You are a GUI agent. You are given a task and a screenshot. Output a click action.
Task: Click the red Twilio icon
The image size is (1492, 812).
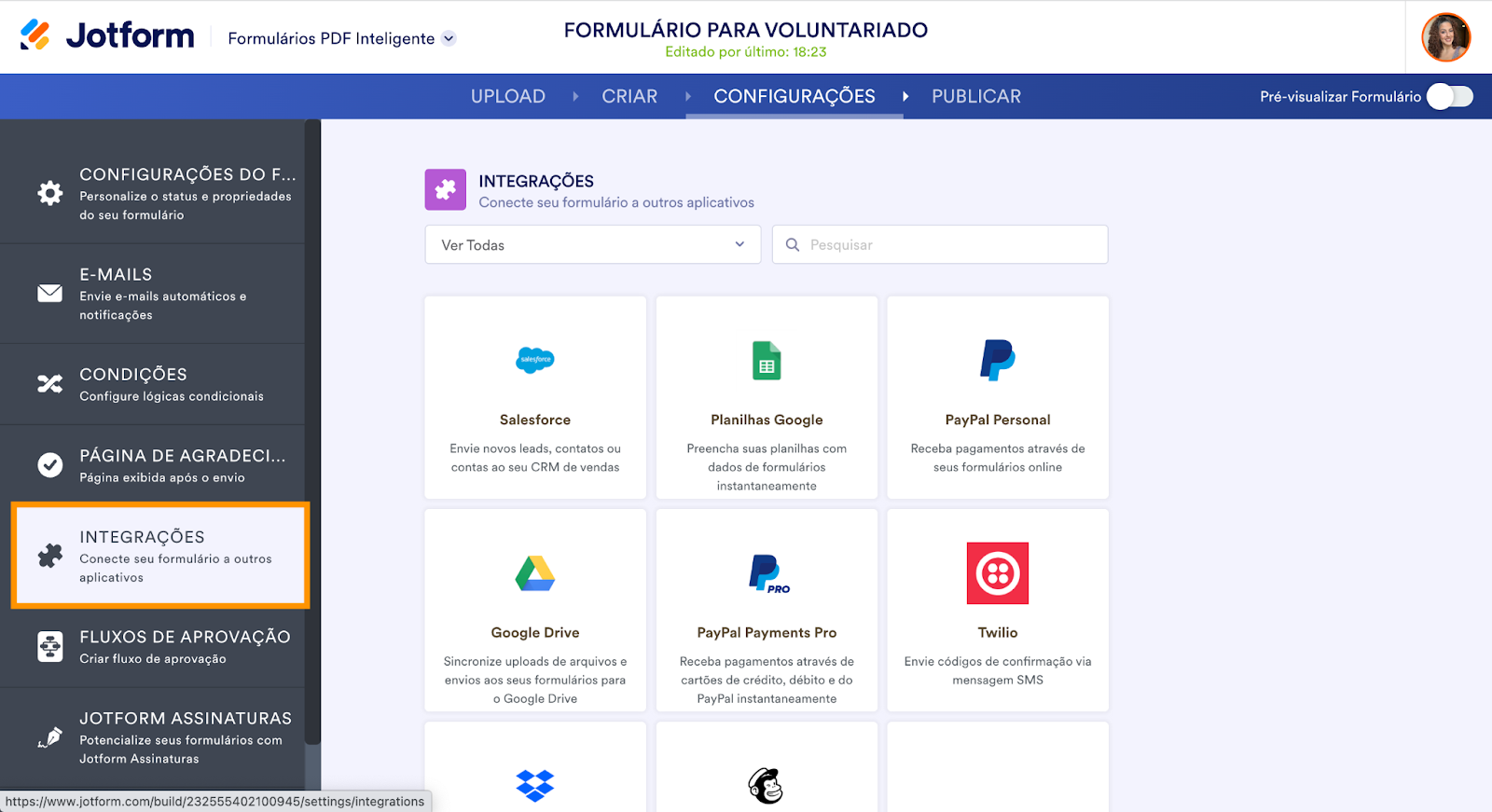point(998,573)
